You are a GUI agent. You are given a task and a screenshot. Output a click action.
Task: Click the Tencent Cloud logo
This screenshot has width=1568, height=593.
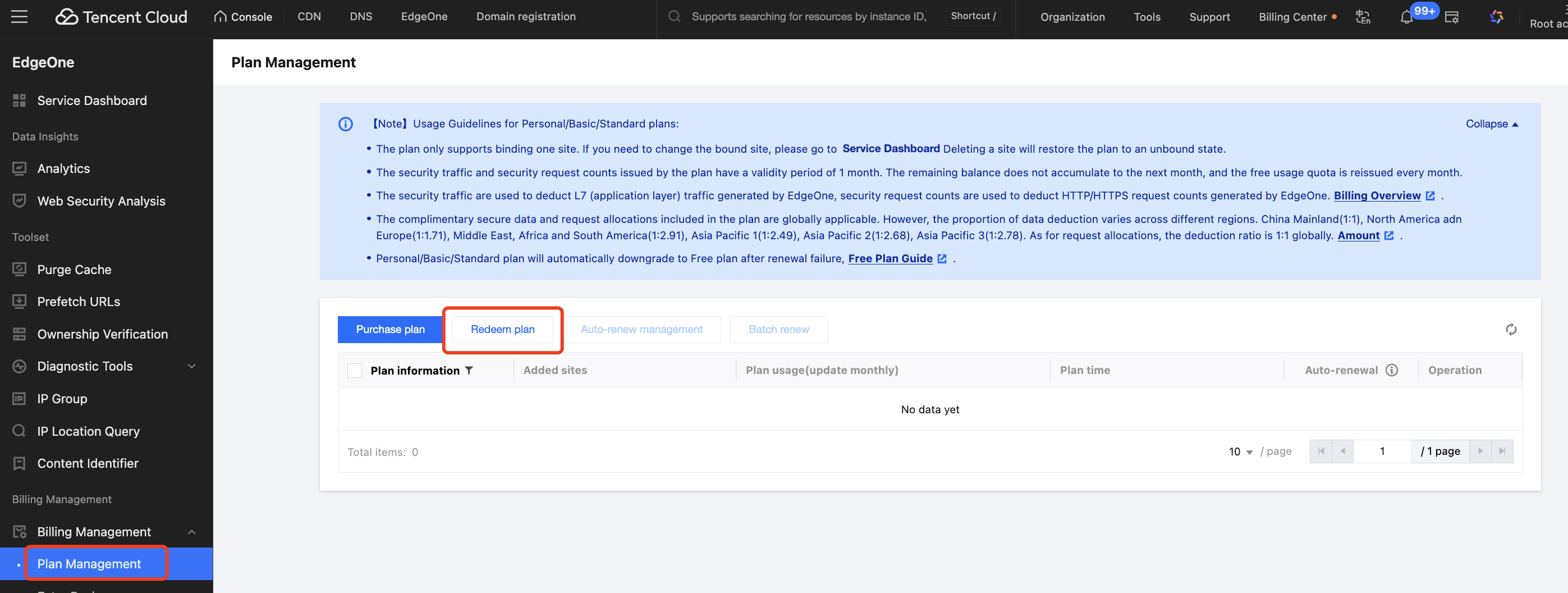point(122,16)
